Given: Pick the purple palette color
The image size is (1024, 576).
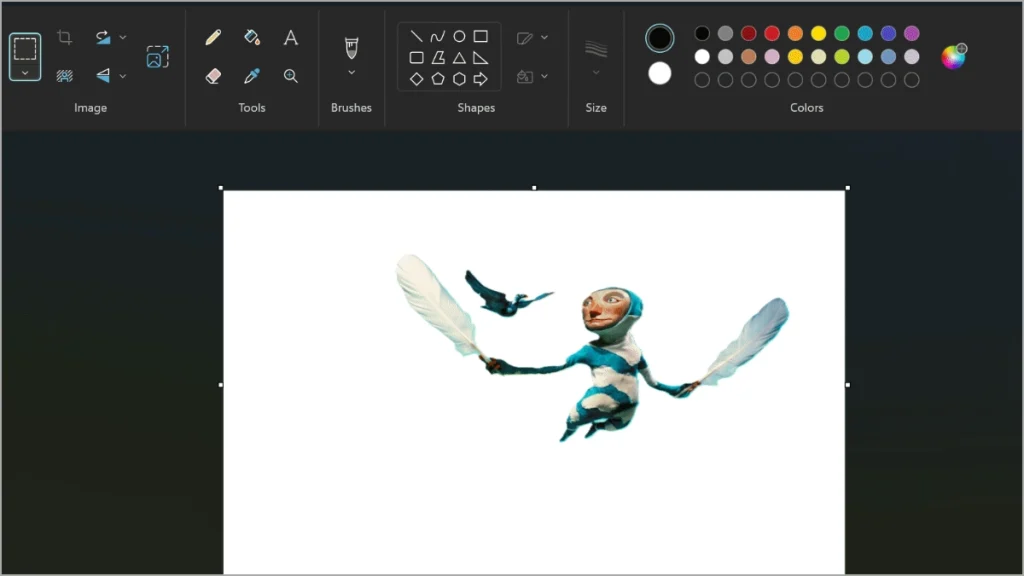Looking at the screenshot, I should coord(912,33).
